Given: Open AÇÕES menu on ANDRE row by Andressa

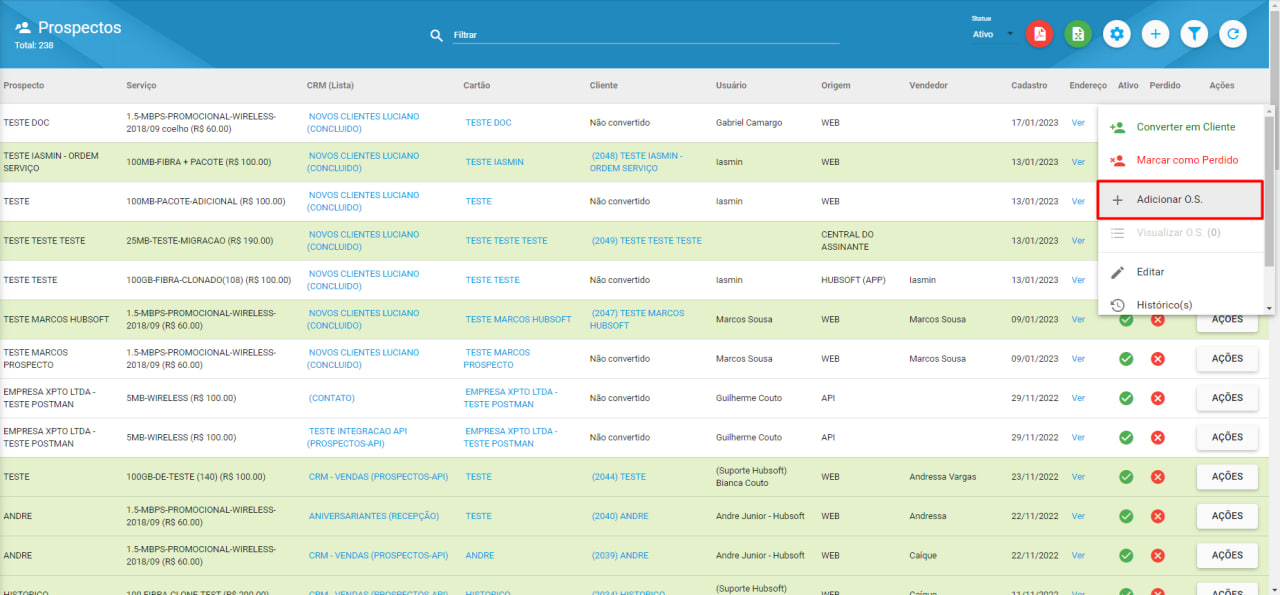Looking at the screenshot, I should [1227, 516].
